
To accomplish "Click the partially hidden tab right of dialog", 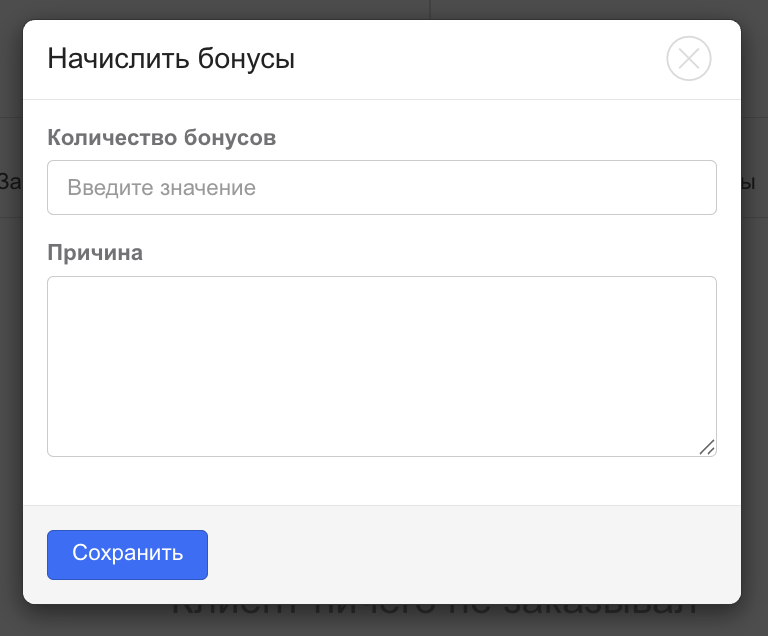I will pos(754,182).
